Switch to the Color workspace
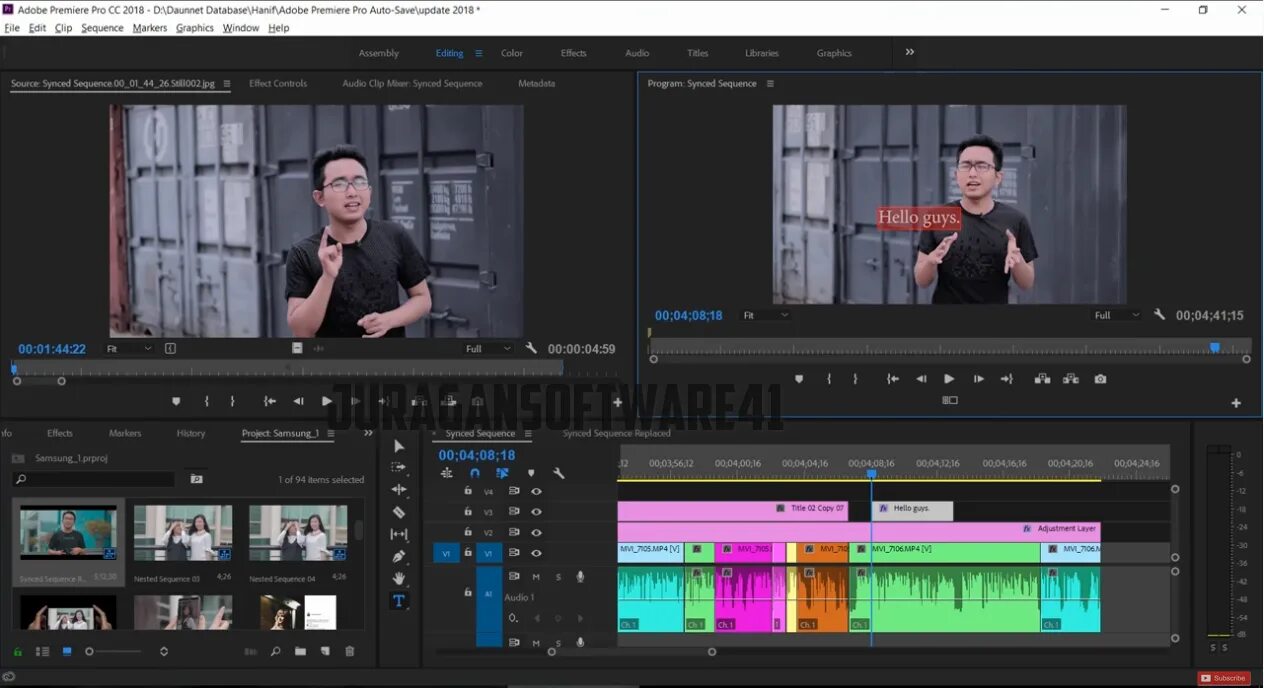1264x688 pixels. tap(512, 53)
